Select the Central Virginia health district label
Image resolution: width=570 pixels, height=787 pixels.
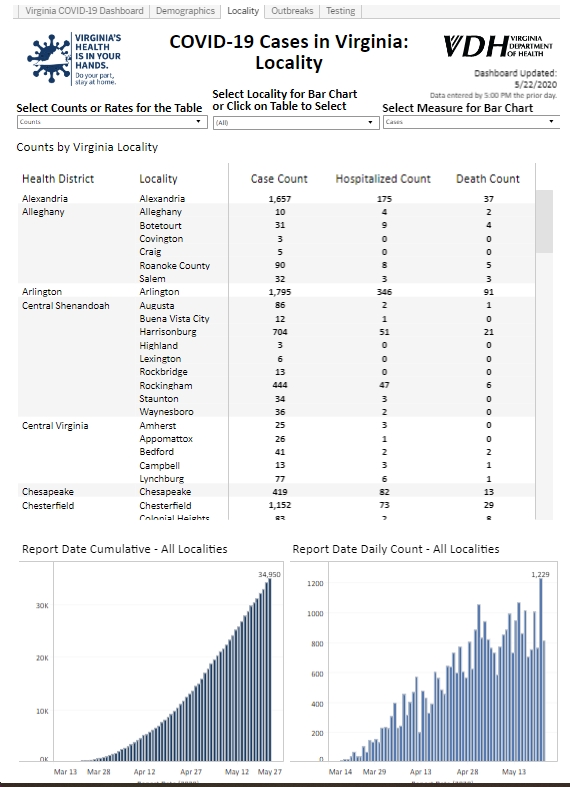[55, 426]
